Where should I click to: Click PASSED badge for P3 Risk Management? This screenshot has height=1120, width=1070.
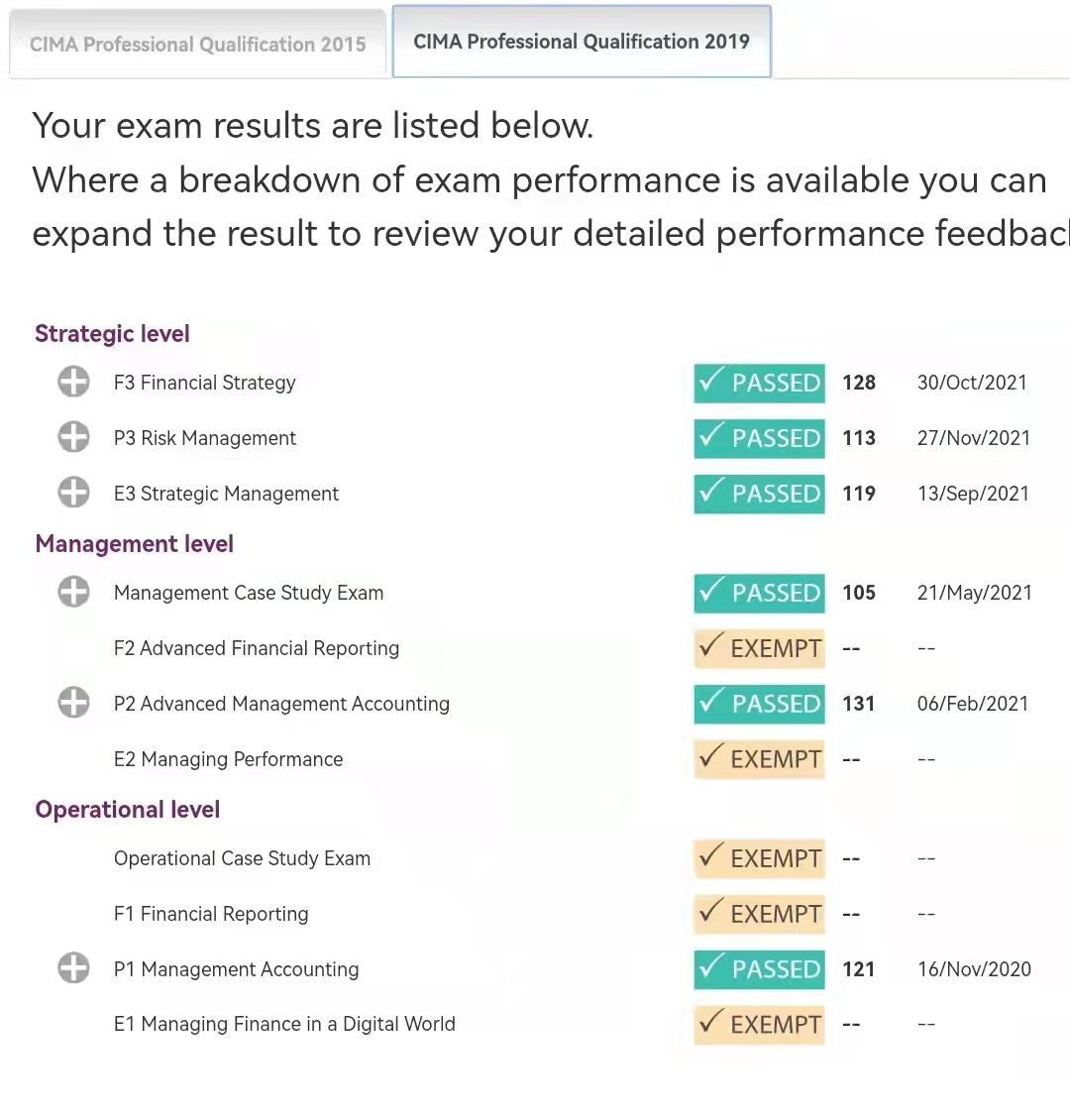coord(760,438)
